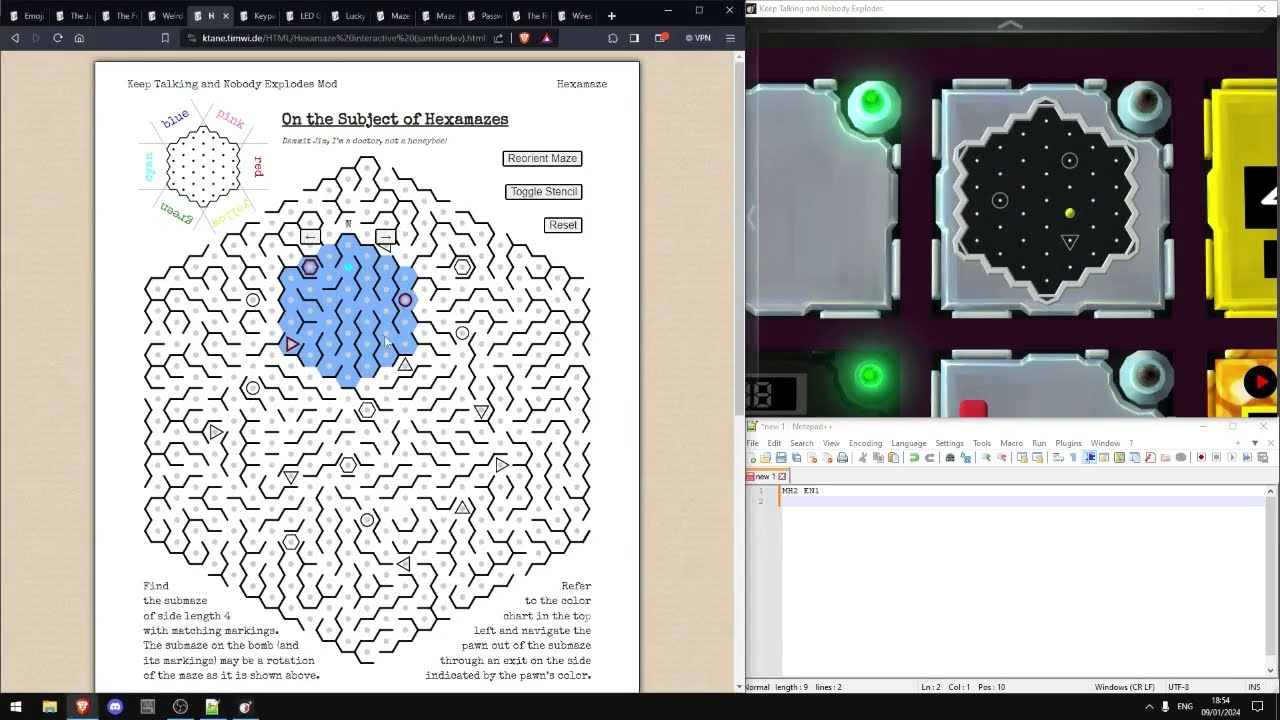Screen dimensions: 1280x720
Task: Click the Print icon in Notepad++ toolbar
Action: coord(842,458)
